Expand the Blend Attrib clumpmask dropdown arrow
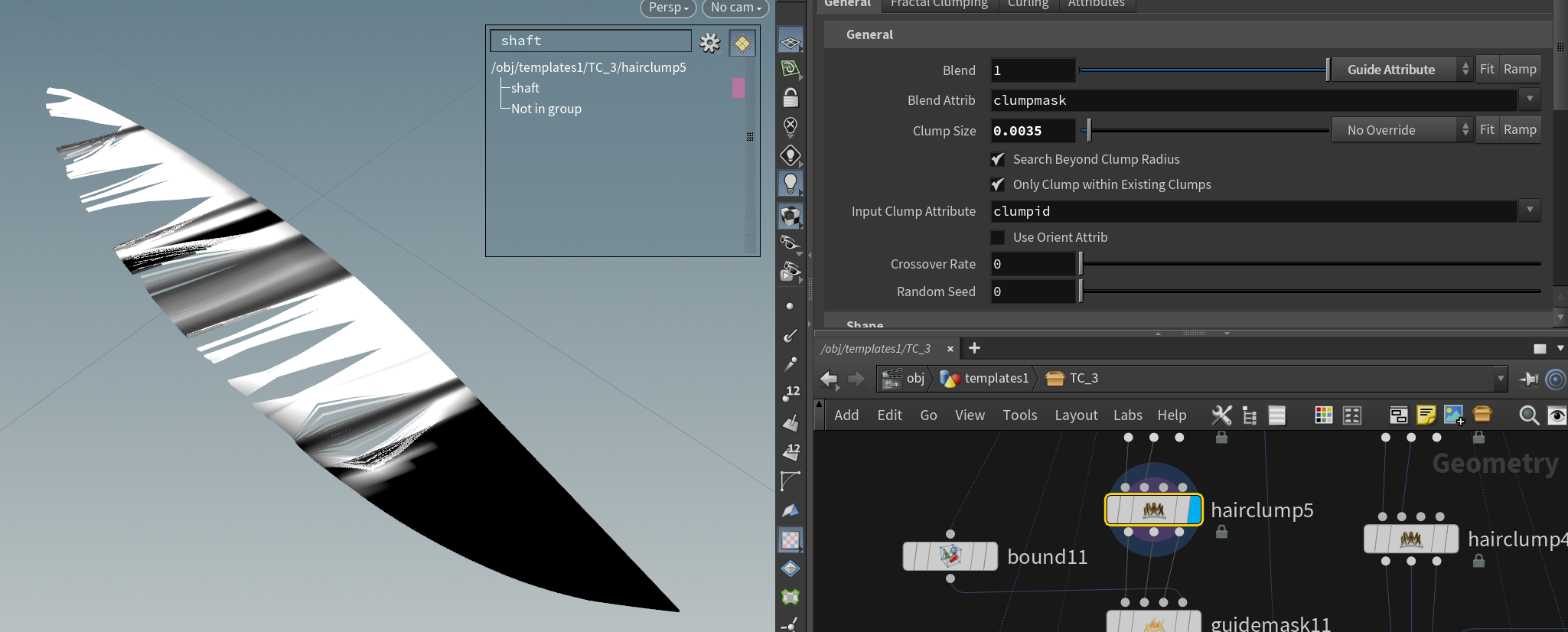The image size is (1568, 632). click(x=1529, y=99)
